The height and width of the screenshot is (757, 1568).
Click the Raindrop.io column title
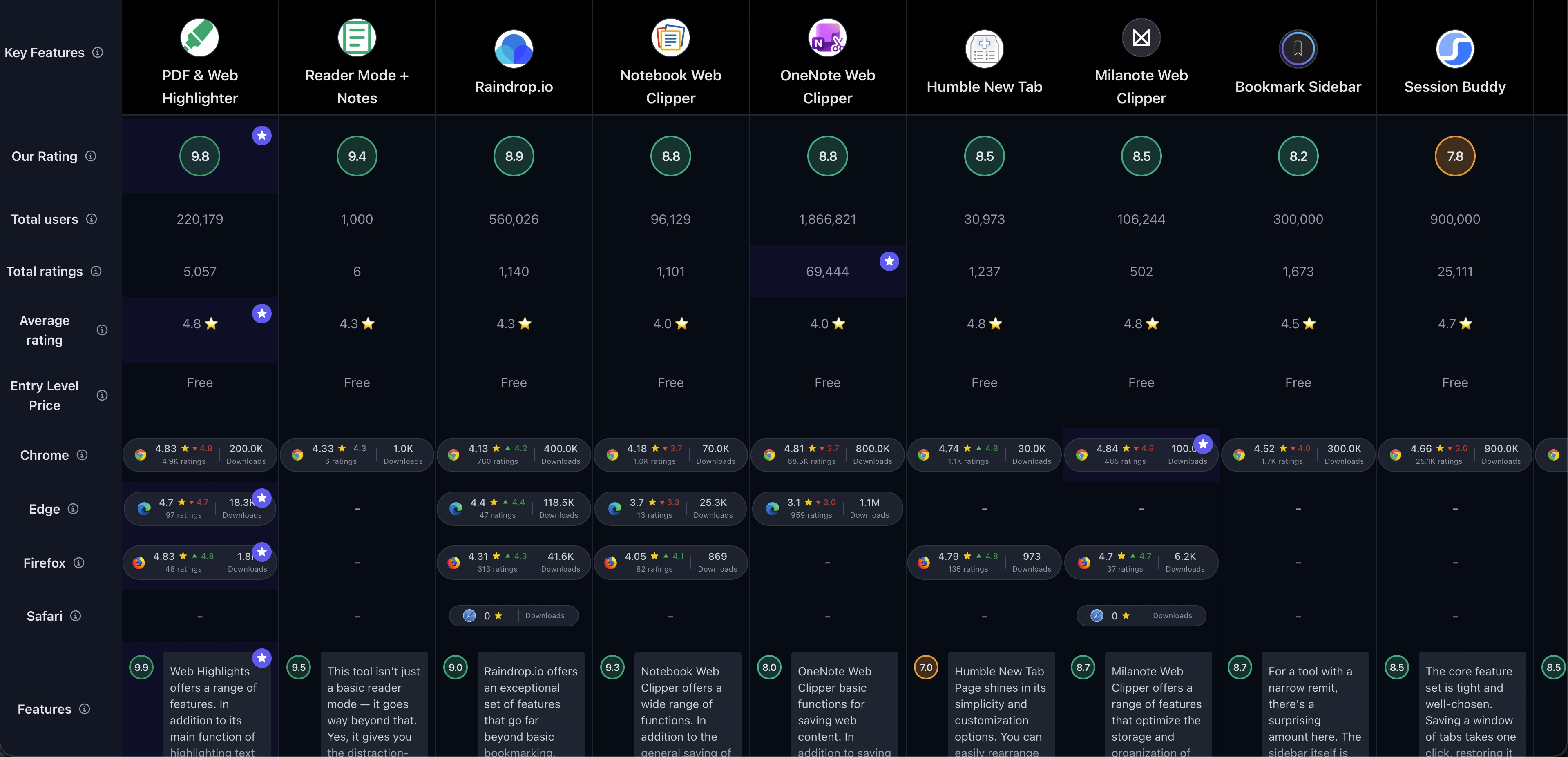click(514, 87)
